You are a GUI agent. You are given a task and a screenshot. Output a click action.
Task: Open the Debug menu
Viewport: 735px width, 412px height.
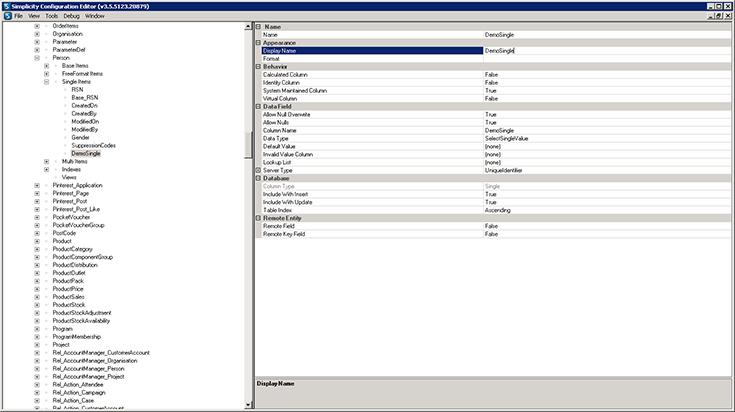tap(71, 16)
